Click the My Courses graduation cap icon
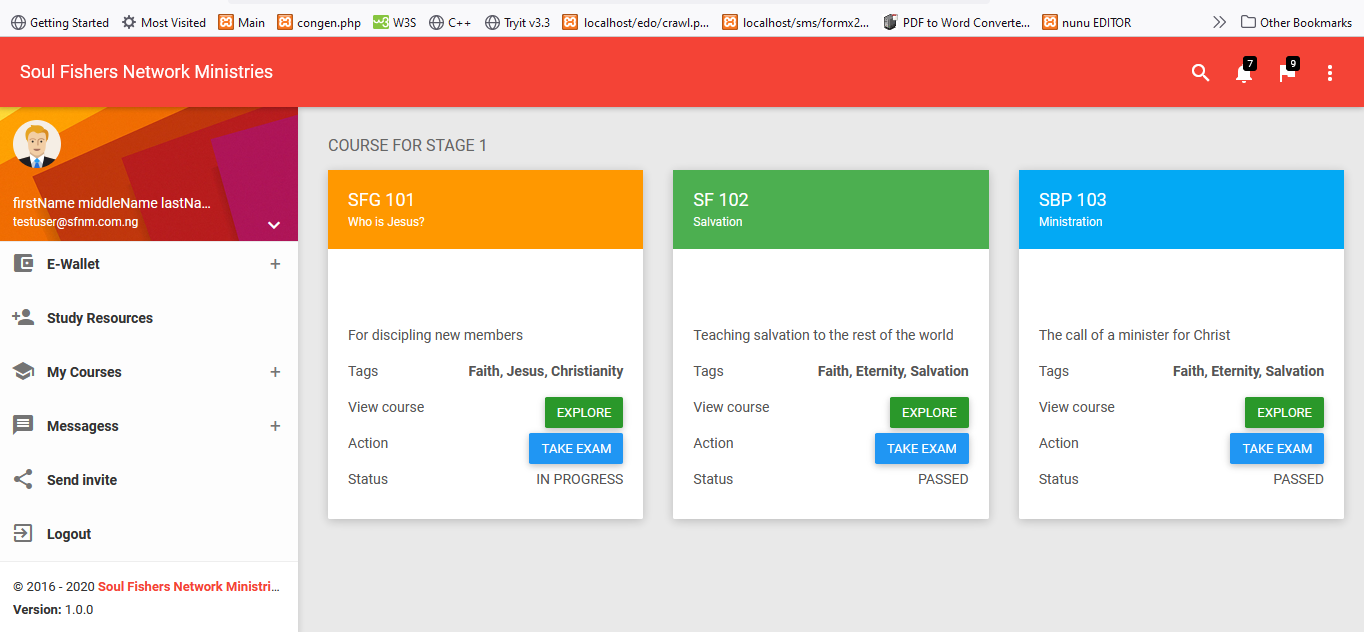1364x632 pixels. [x=23, y=372]
